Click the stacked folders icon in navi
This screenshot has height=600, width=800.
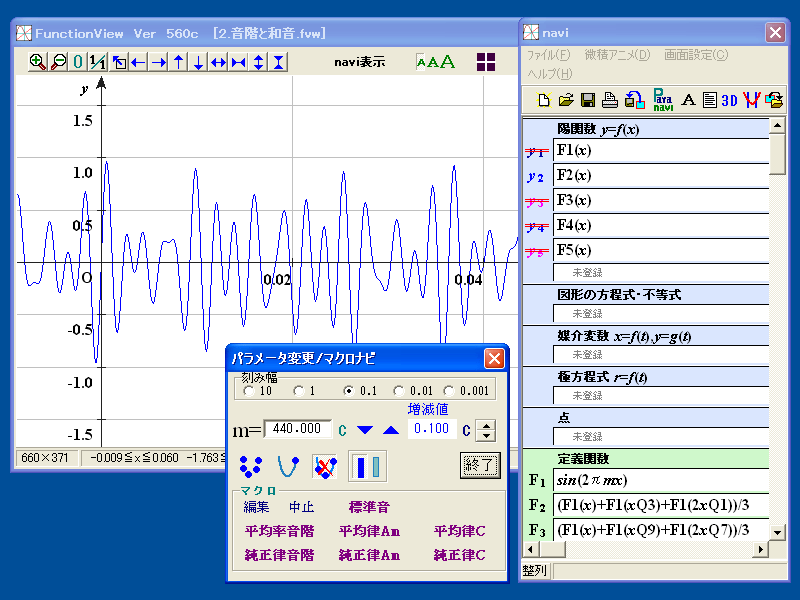tap(774, 100)
